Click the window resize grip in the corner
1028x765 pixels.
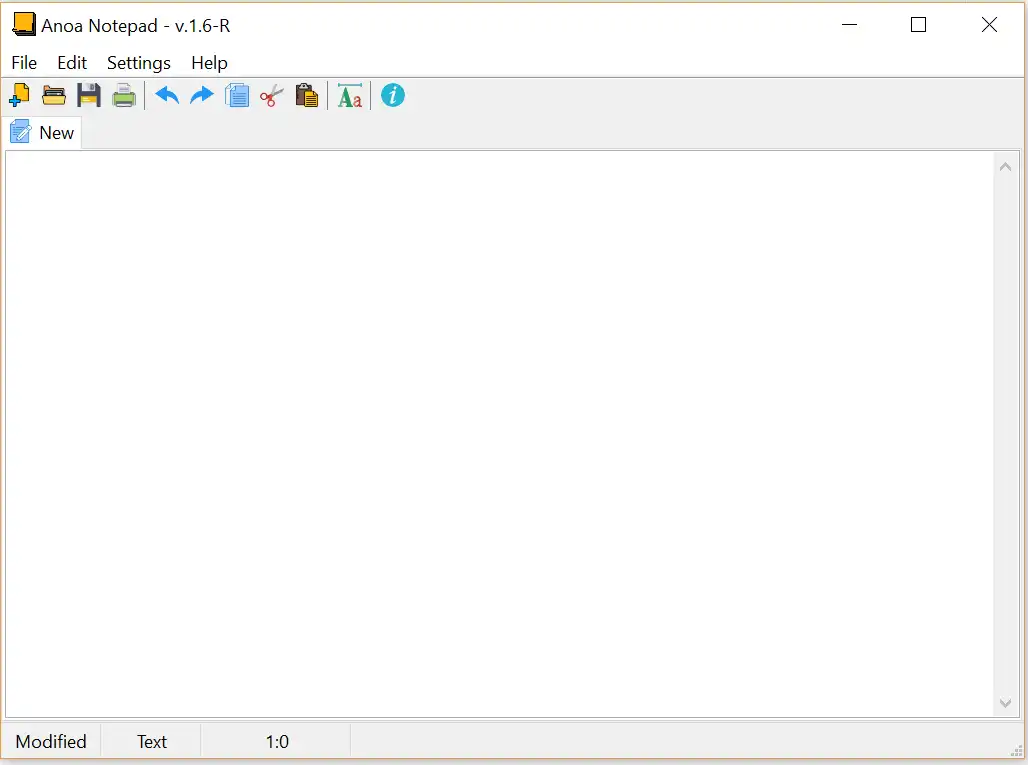(1016, 751)
